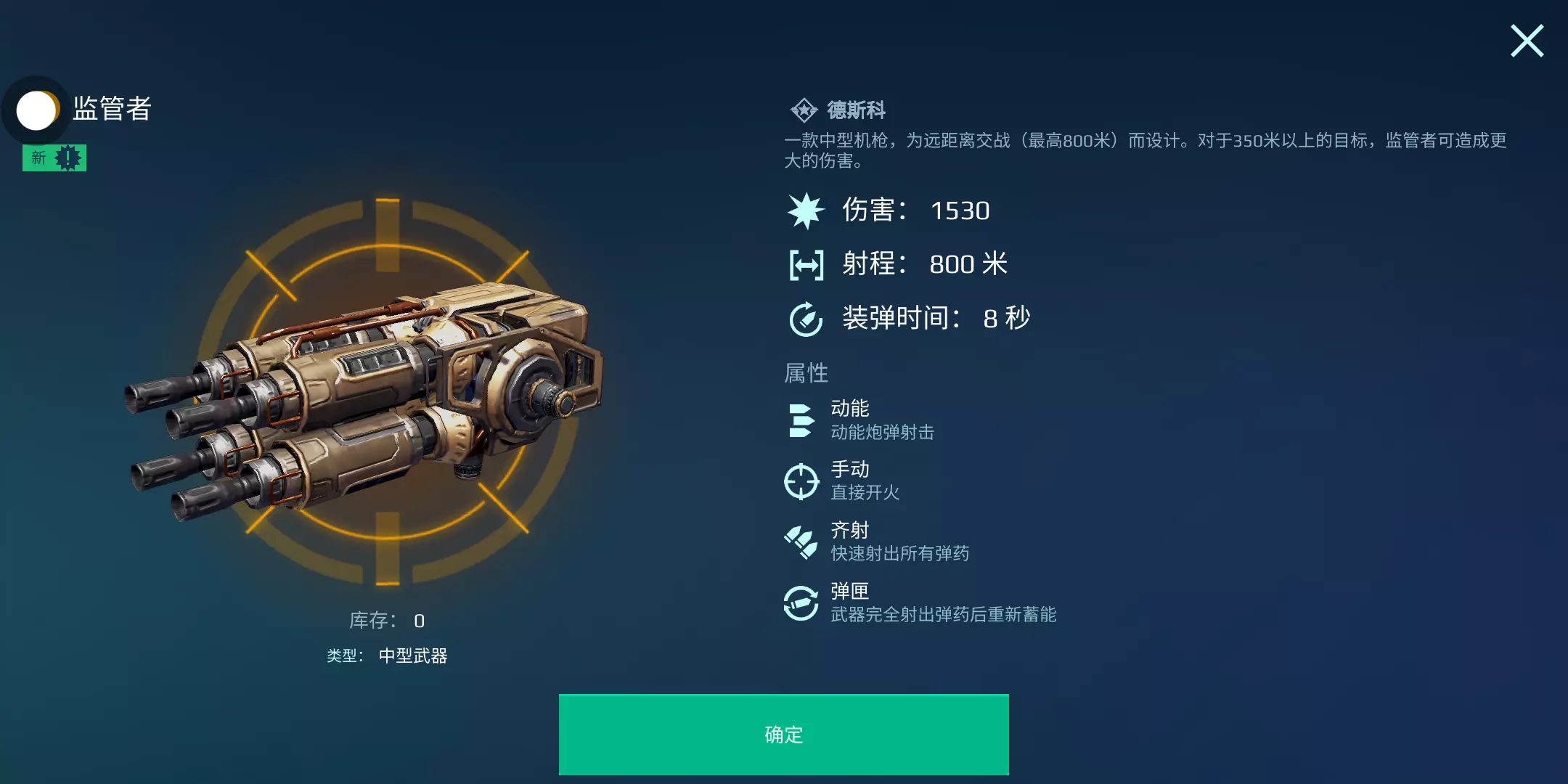Click the 监管者 weapon title
Screen dimensions: 1568x784
point(112,109)
